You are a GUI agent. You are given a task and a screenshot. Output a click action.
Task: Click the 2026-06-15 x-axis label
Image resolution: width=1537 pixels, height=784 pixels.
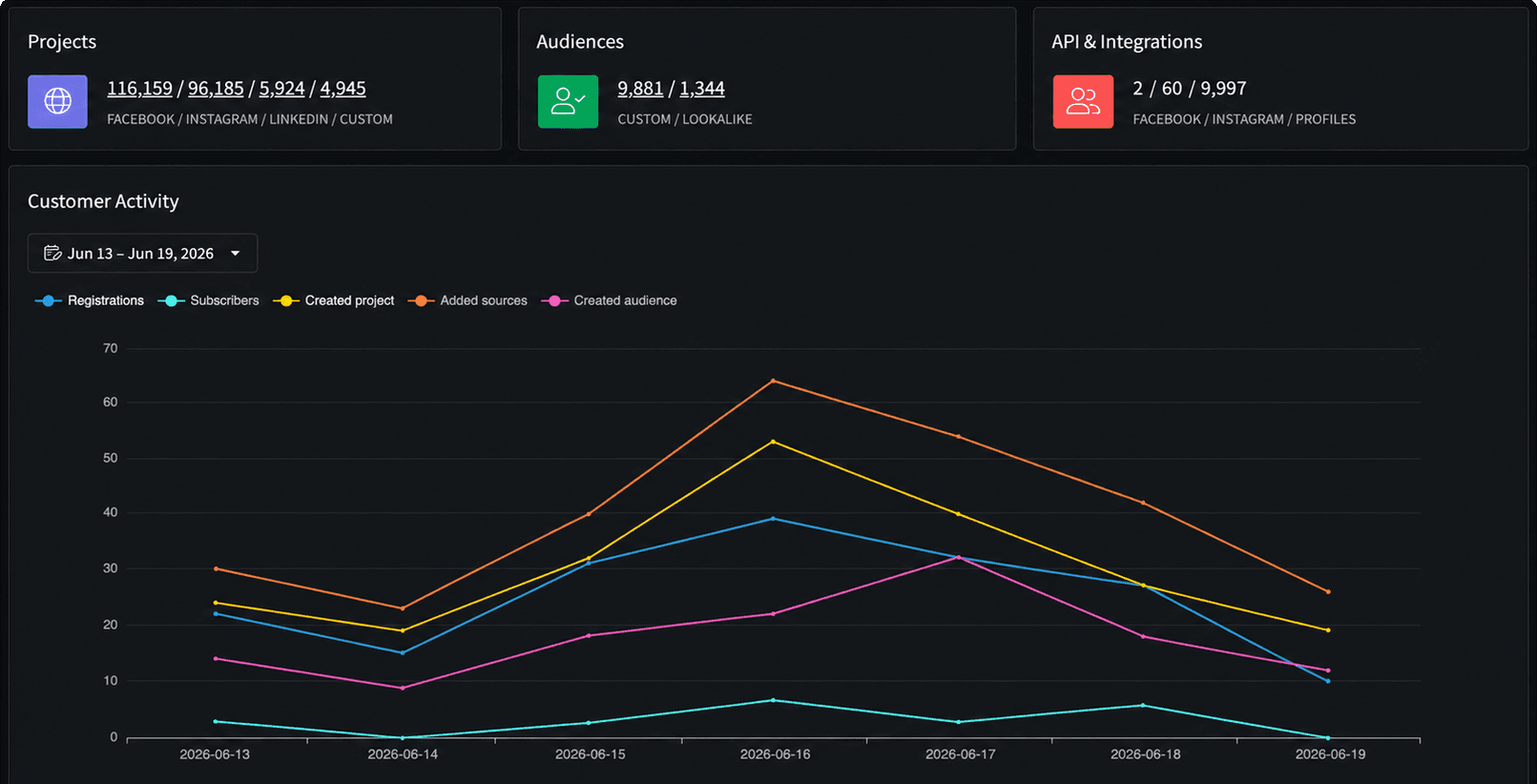[591, 754]
